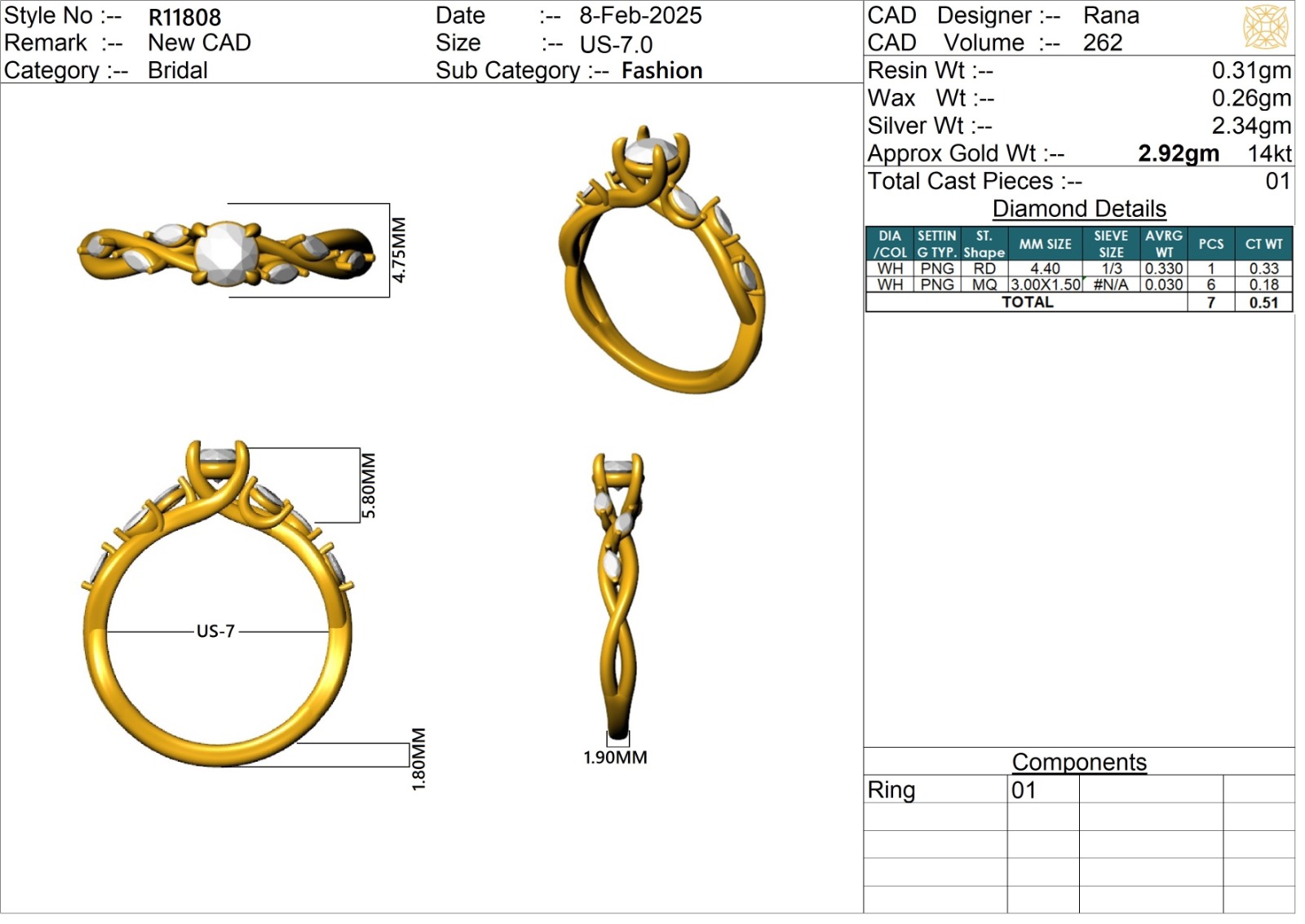
Task: Open the Diamond Details heading
Action: click(1078, 209)
